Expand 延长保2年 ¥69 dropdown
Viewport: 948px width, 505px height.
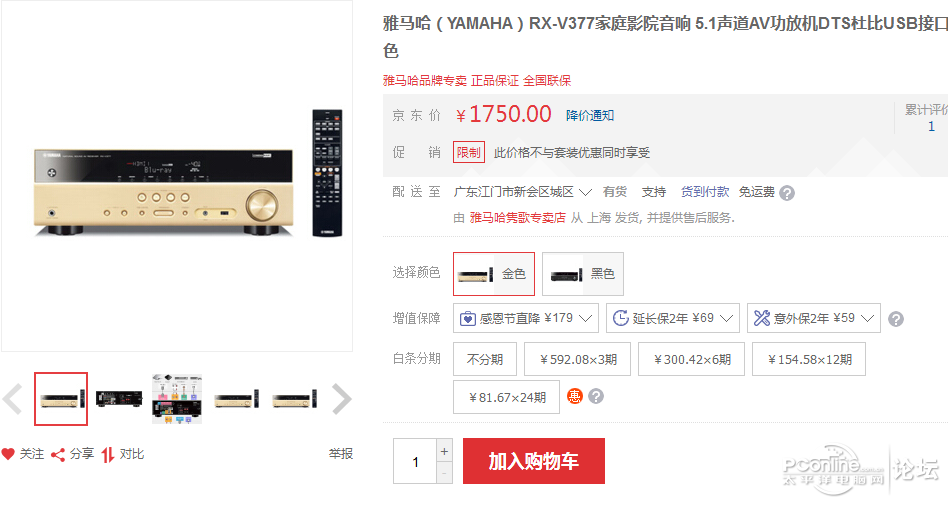(673, 318)
